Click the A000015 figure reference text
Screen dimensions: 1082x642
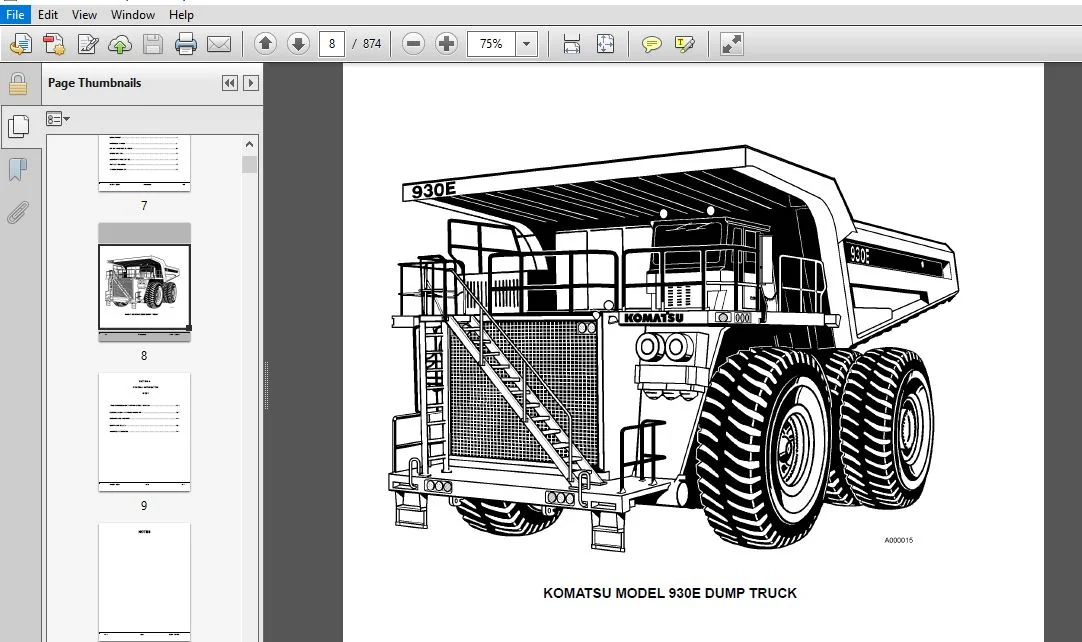pos(898,541)
